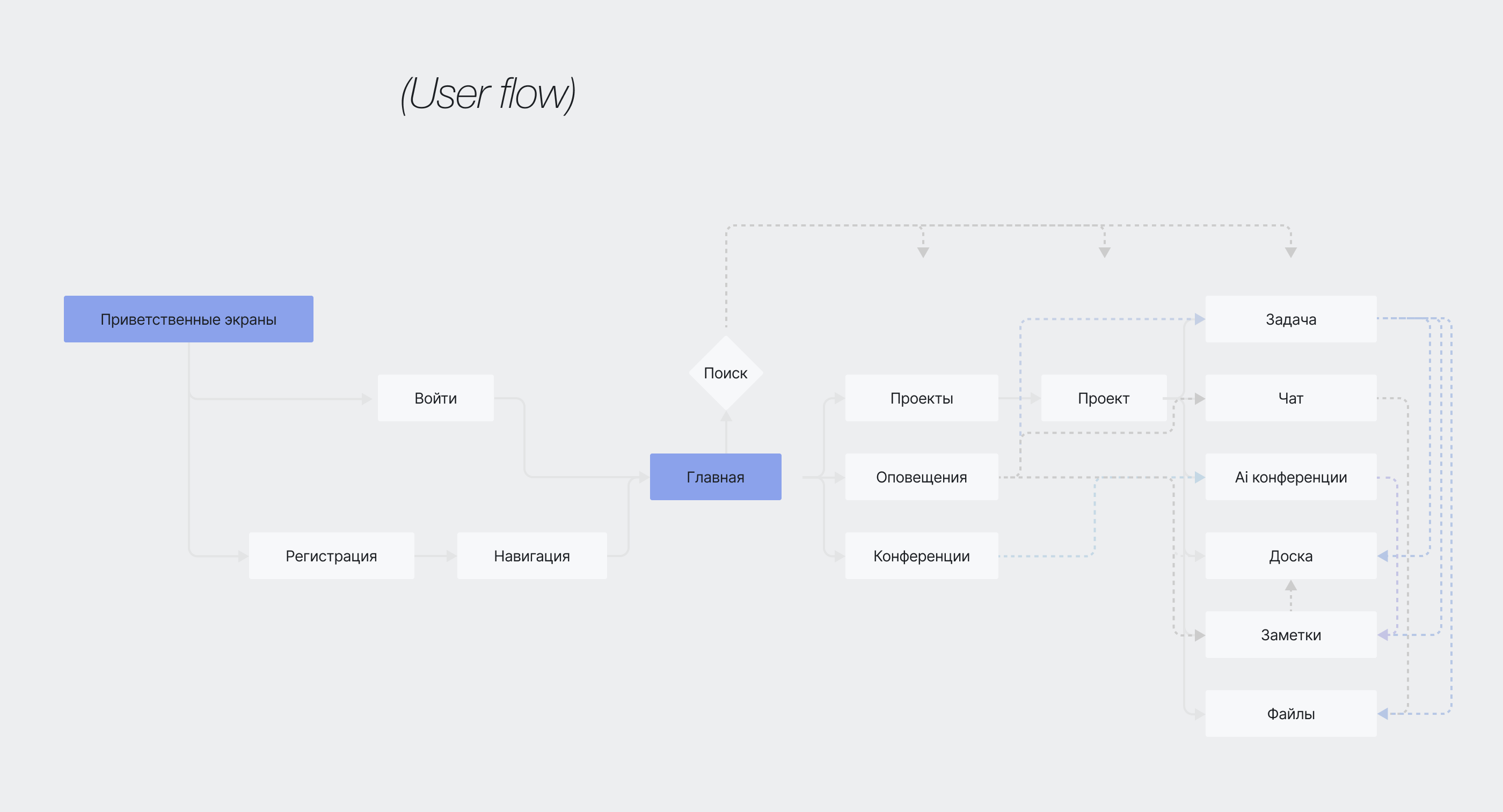Select the Оповещения box
This screenshot has width=1503, height=812.
tap(921, 477)
